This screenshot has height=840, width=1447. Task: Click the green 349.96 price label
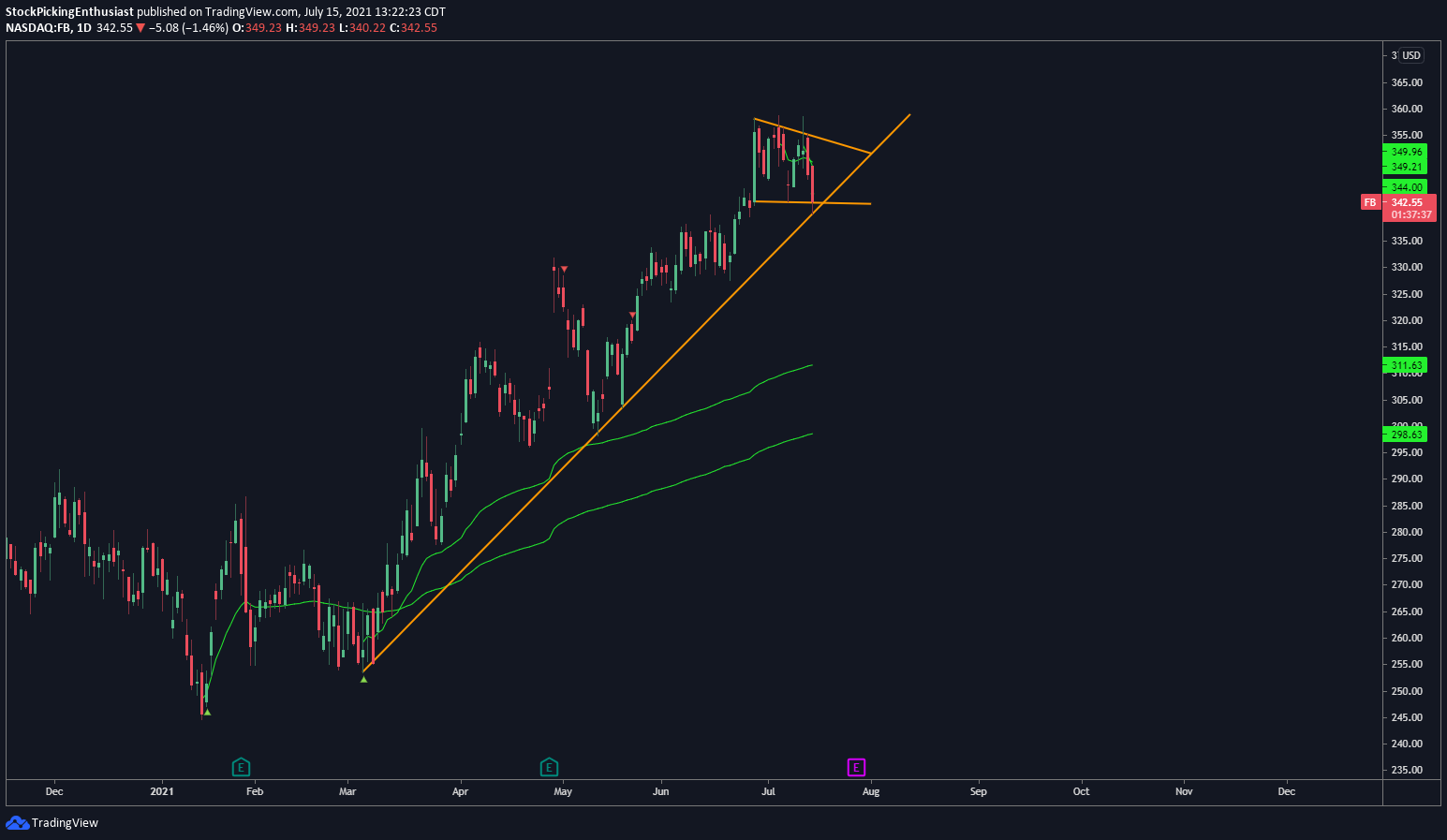coord(1407,152)
